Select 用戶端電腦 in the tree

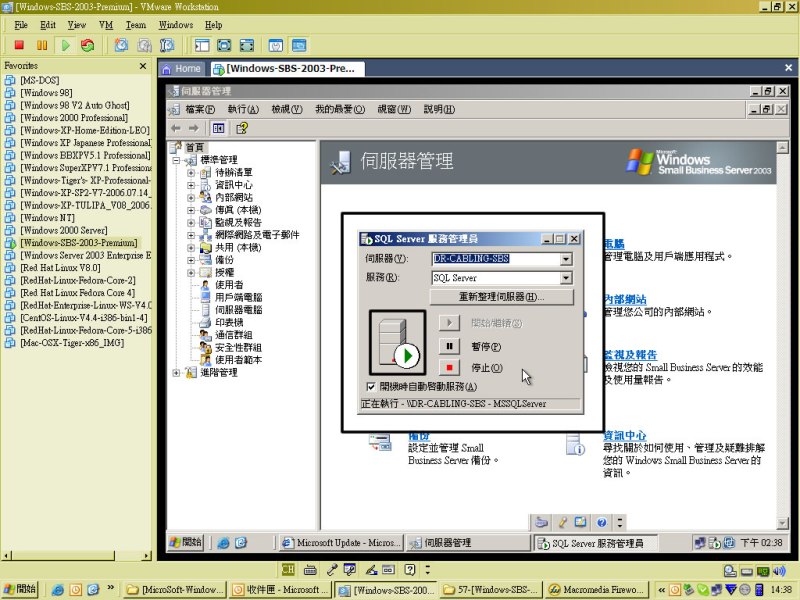pos(238,297)
